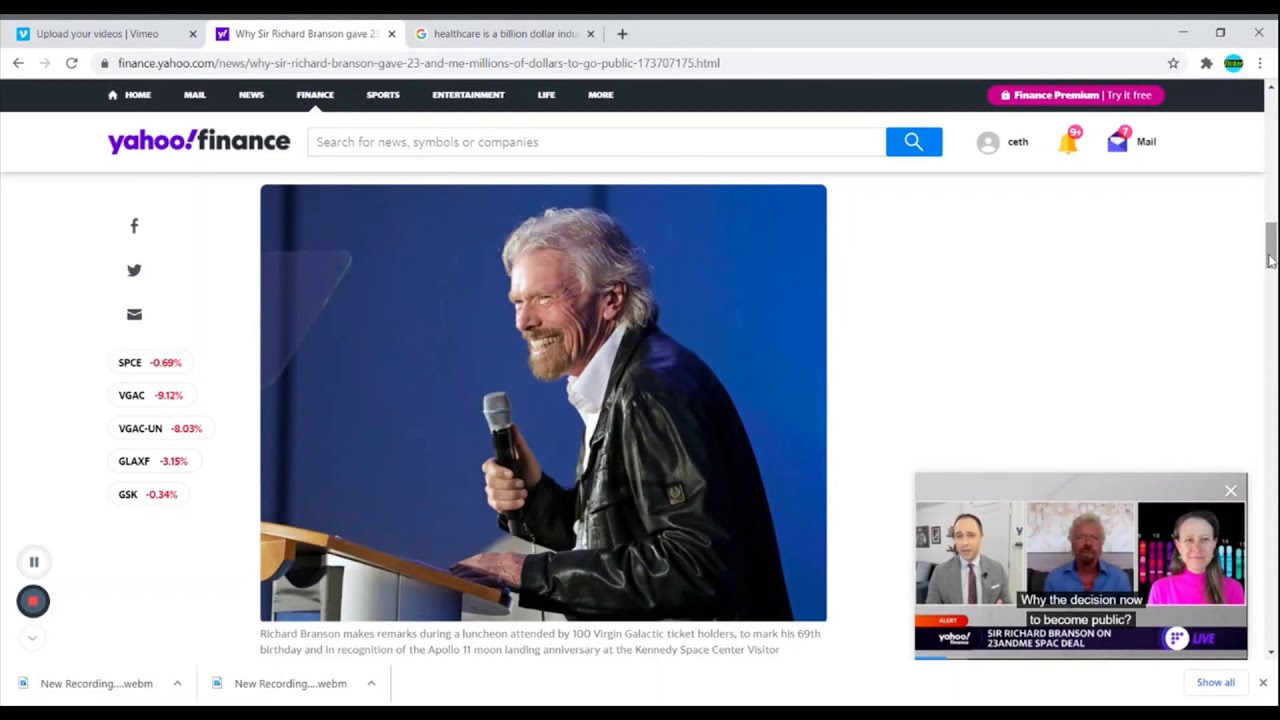Click the site lock security icon
Viewport: 1280px width, 720px height.
pos(105,63)
